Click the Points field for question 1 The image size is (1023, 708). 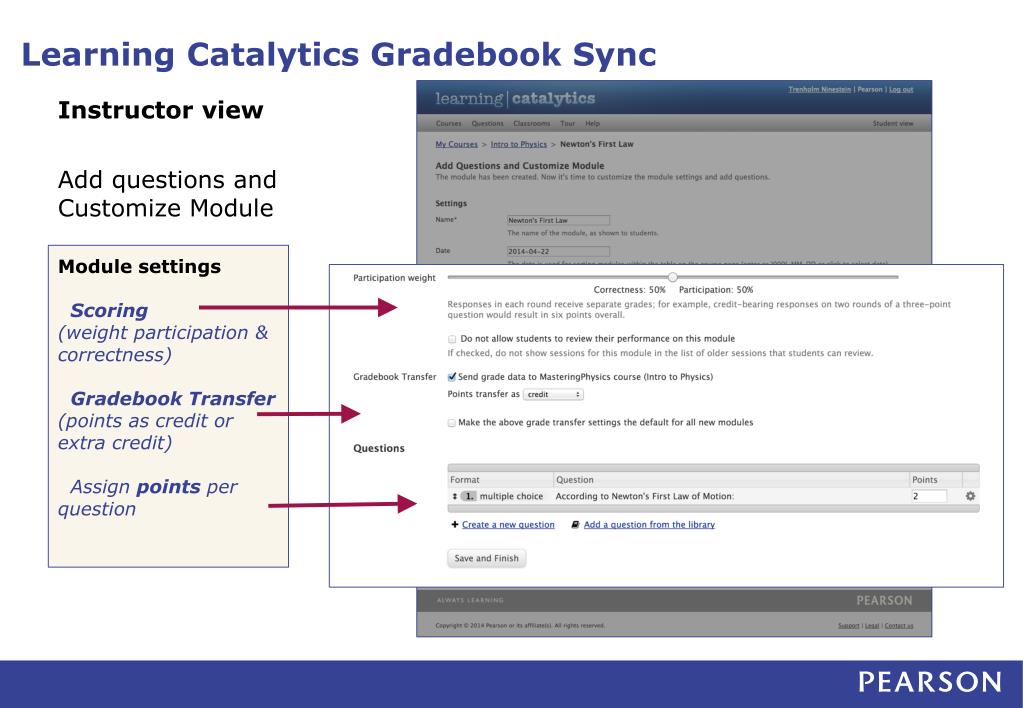tap(929, 496)
